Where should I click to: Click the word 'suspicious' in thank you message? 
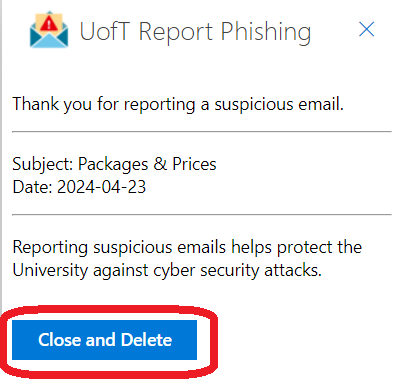254,104
